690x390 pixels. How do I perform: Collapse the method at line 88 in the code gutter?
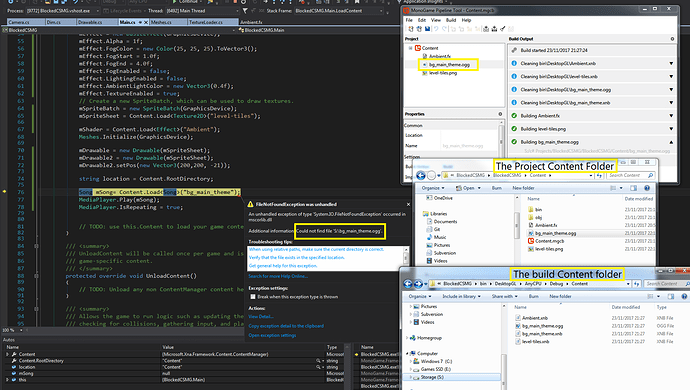(36, 276)
